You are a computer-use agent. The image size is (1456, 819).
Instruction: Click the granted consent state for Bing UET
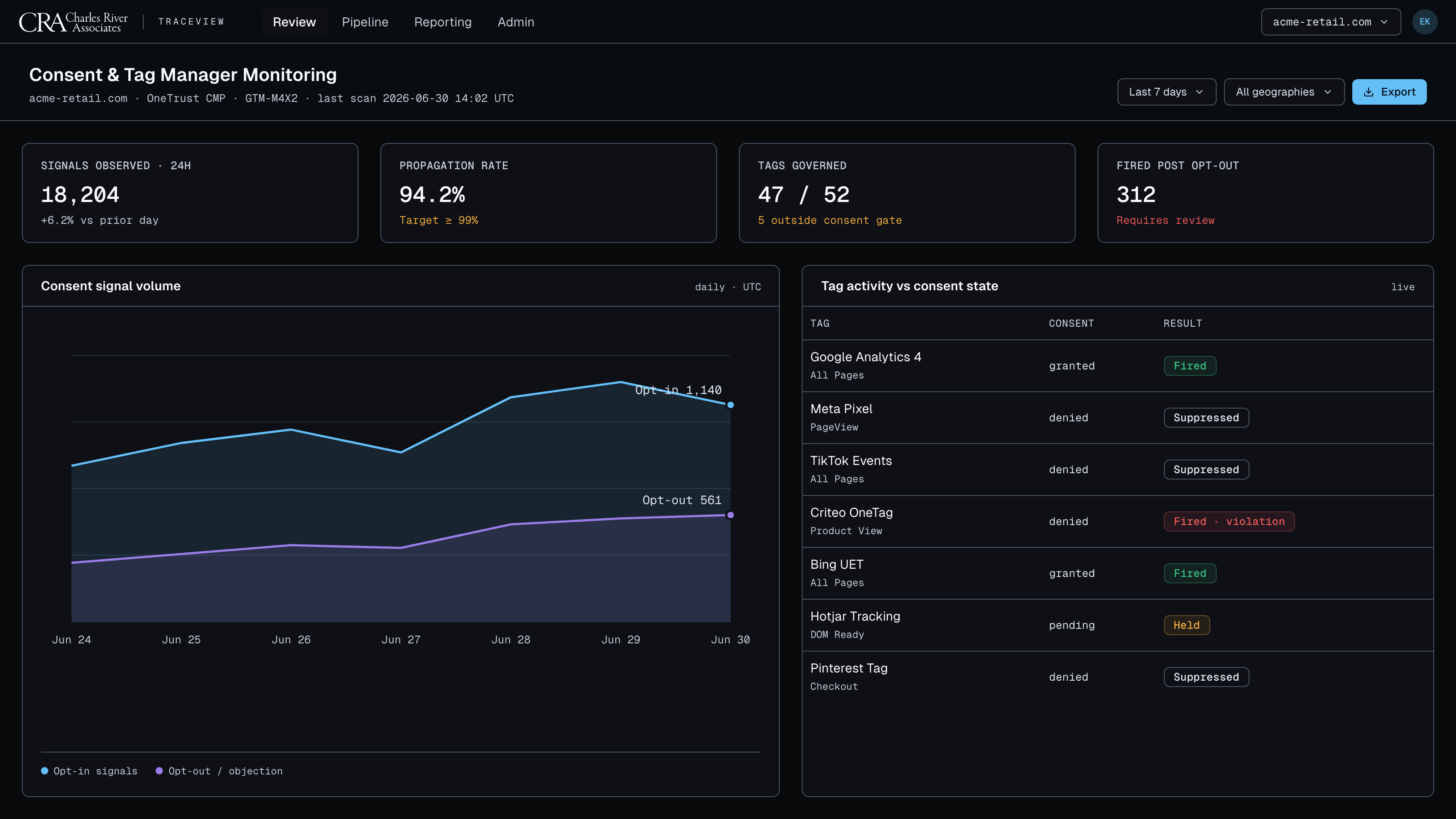tap(1072, 574)
